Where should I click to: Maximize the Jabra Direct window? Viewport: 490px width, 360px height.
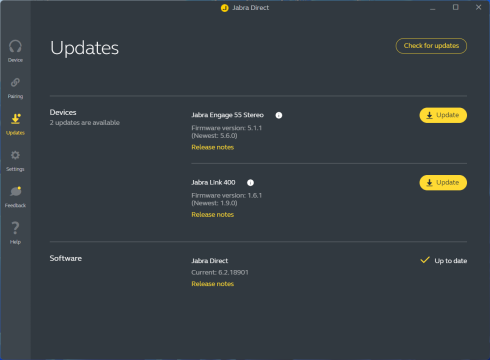[x=456, y=7]
